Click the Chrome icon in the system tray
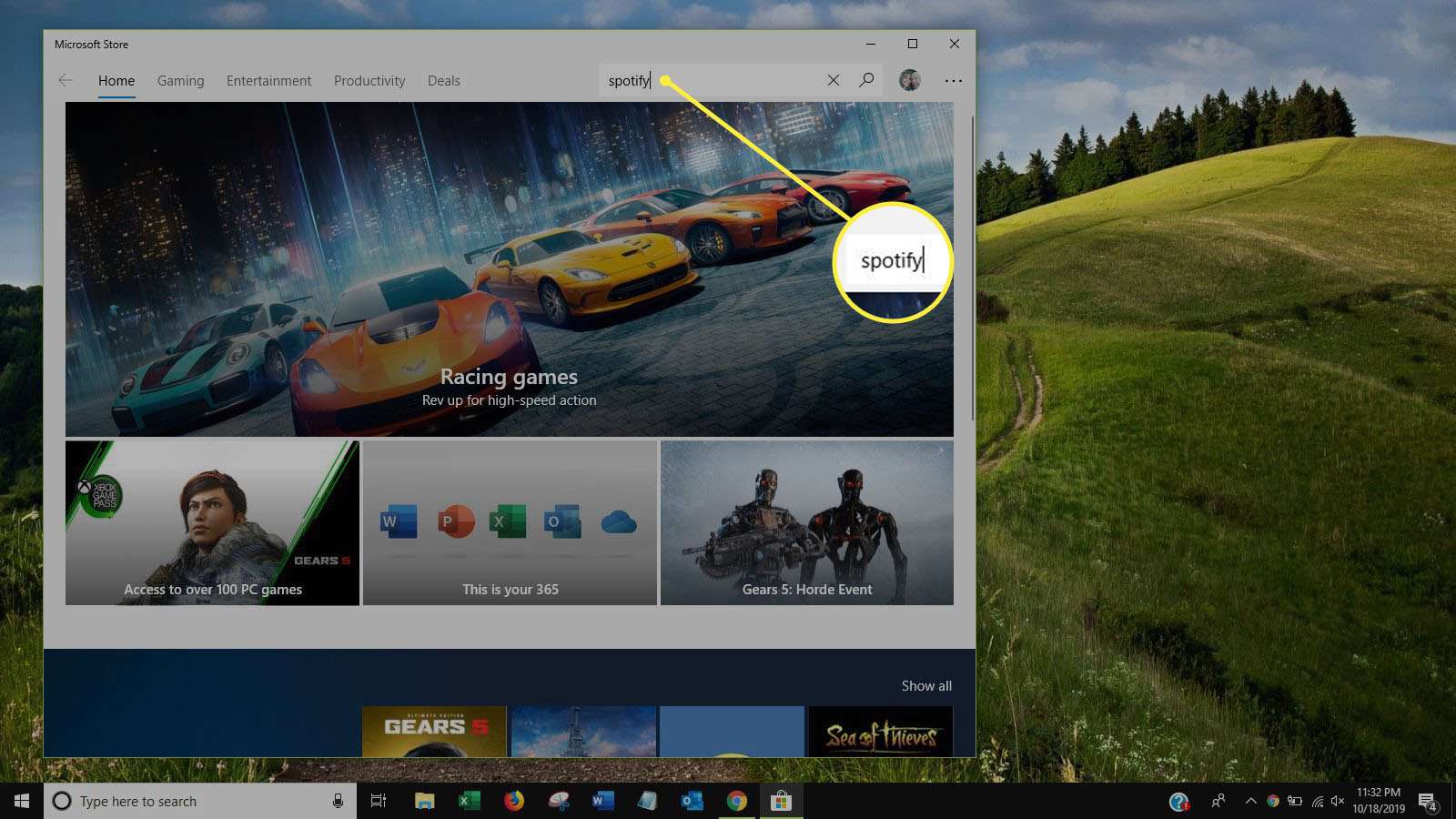1456x819 pixels. tap(1272, 801)
